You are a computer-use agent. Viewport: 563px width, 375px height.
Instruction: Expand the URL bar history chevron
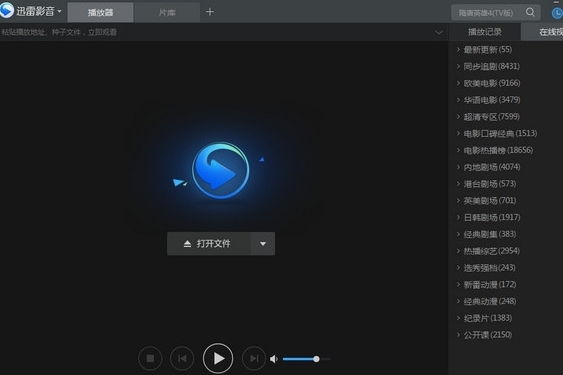(x=439, y=32)
